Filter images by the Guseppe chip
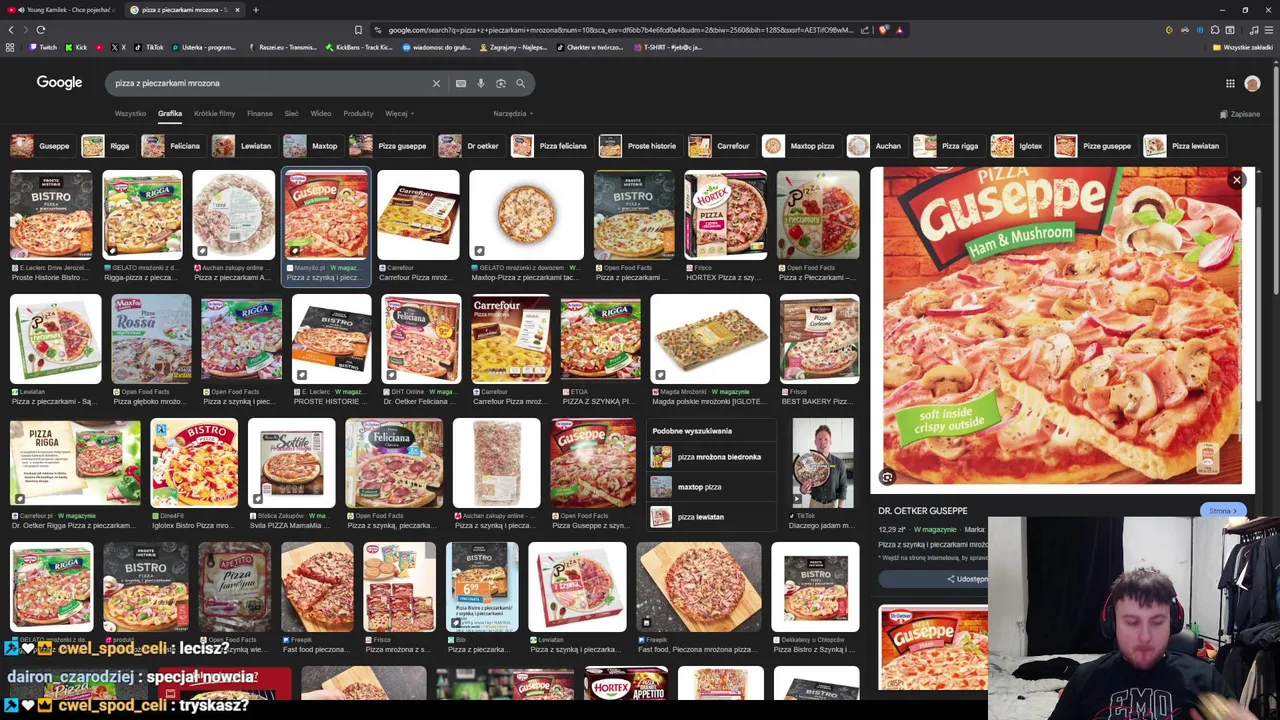 tap(41, 146)
